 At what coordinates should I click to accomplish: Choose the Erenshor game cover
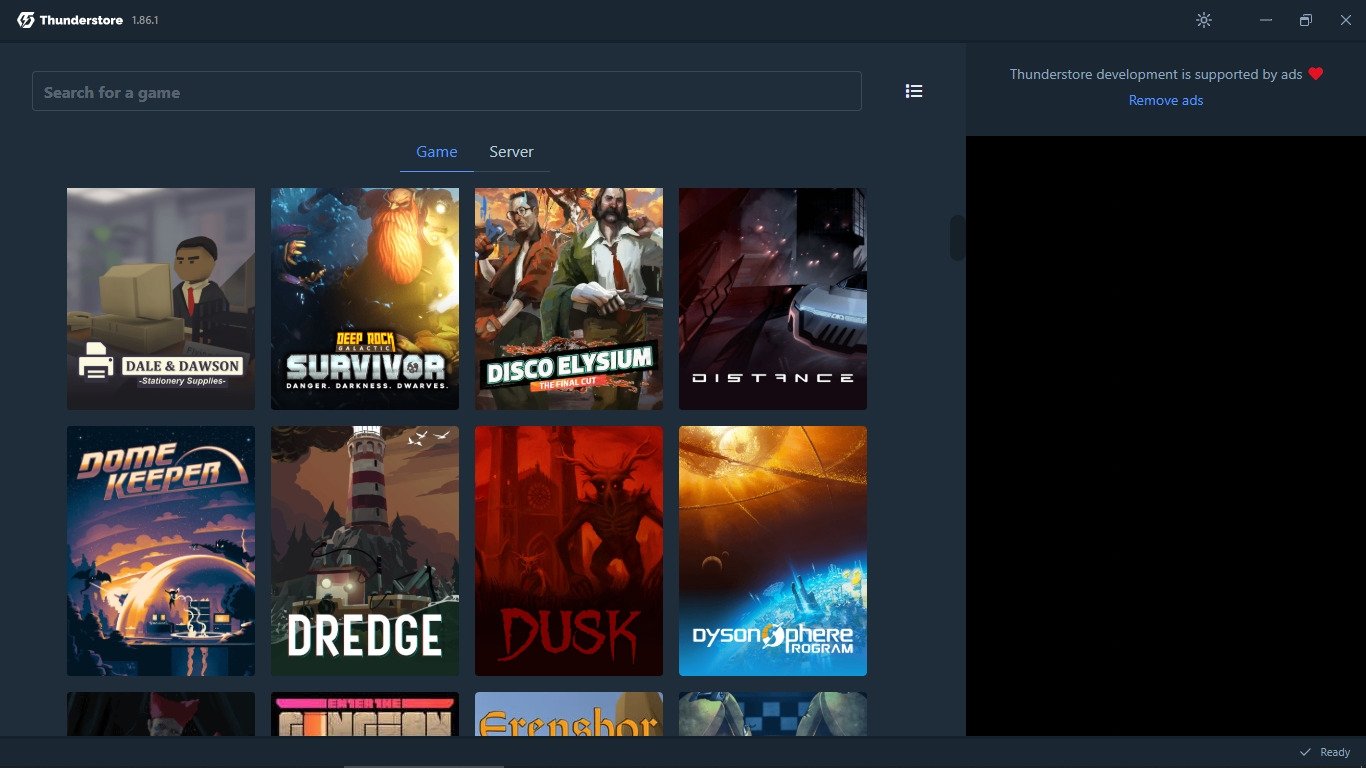click(569, 714)
